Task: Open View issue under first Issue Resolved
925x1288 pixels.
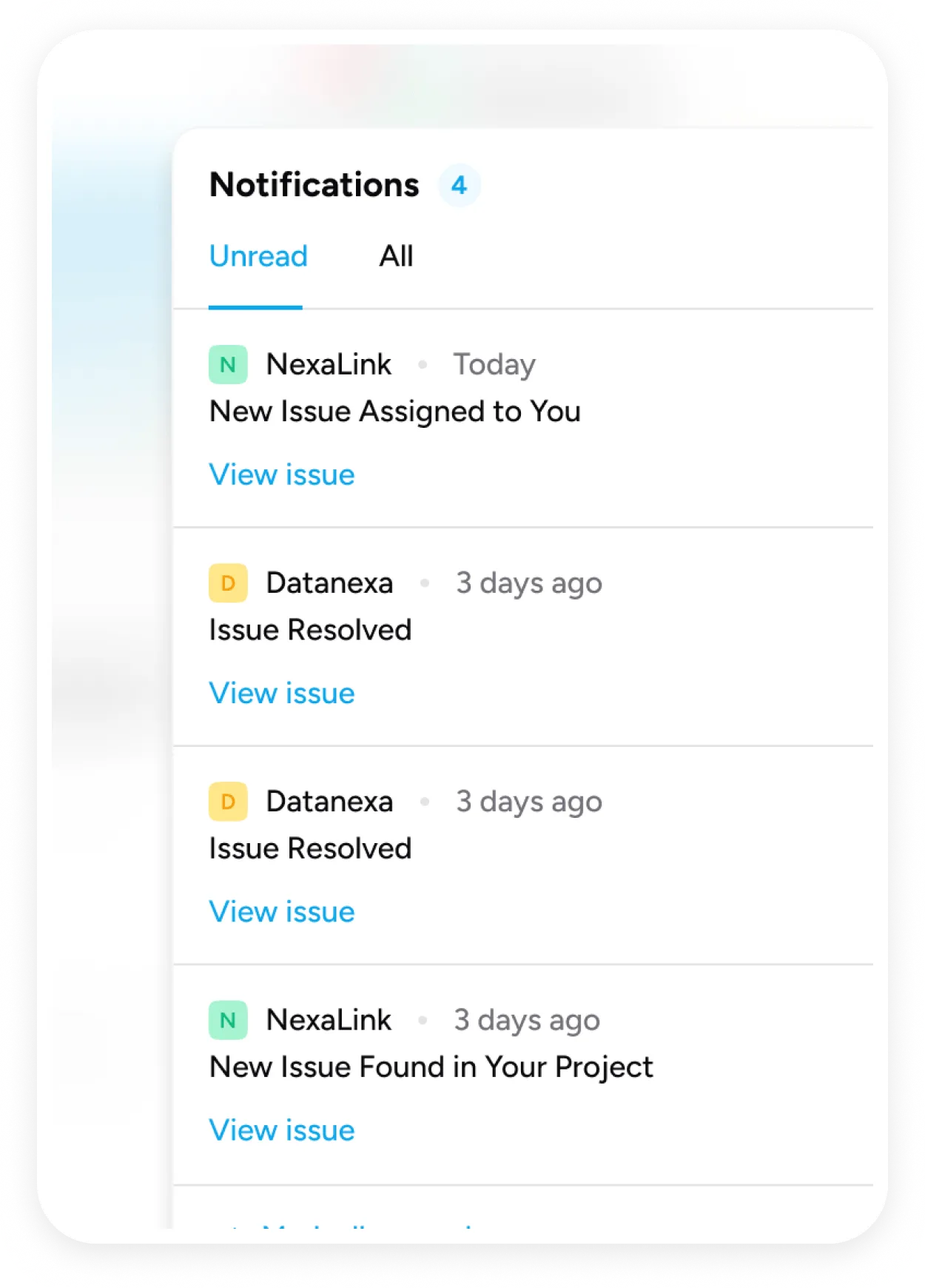Action: coord(282,693)
